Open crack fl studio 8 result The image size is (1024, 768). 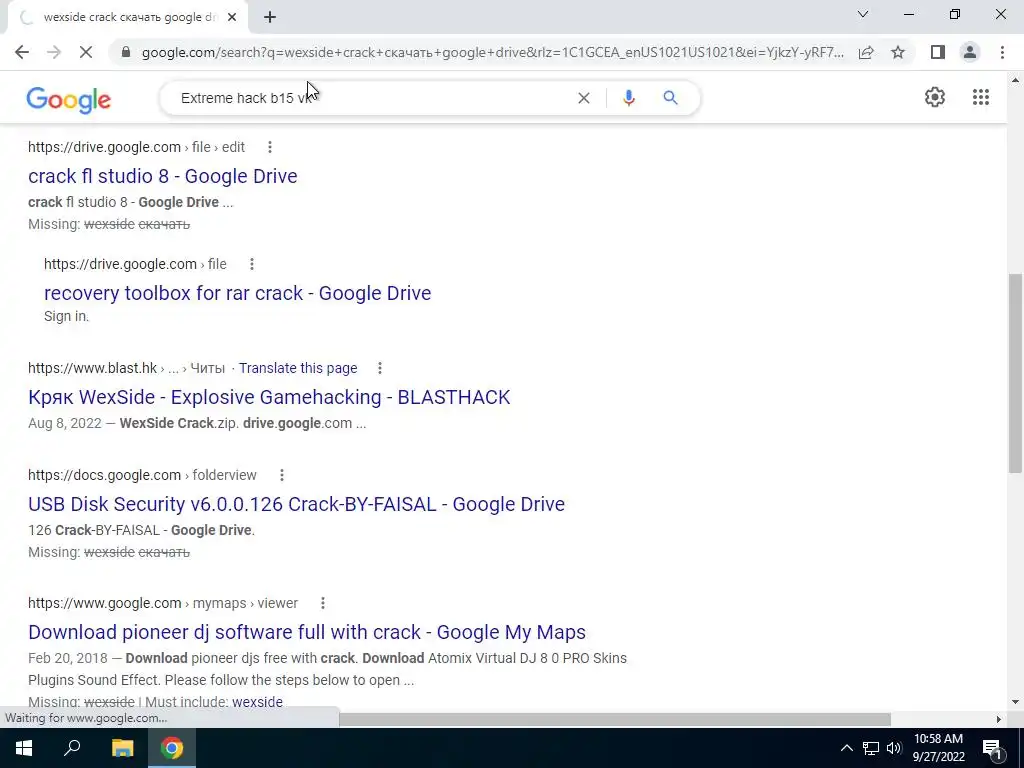coord(163,176)
